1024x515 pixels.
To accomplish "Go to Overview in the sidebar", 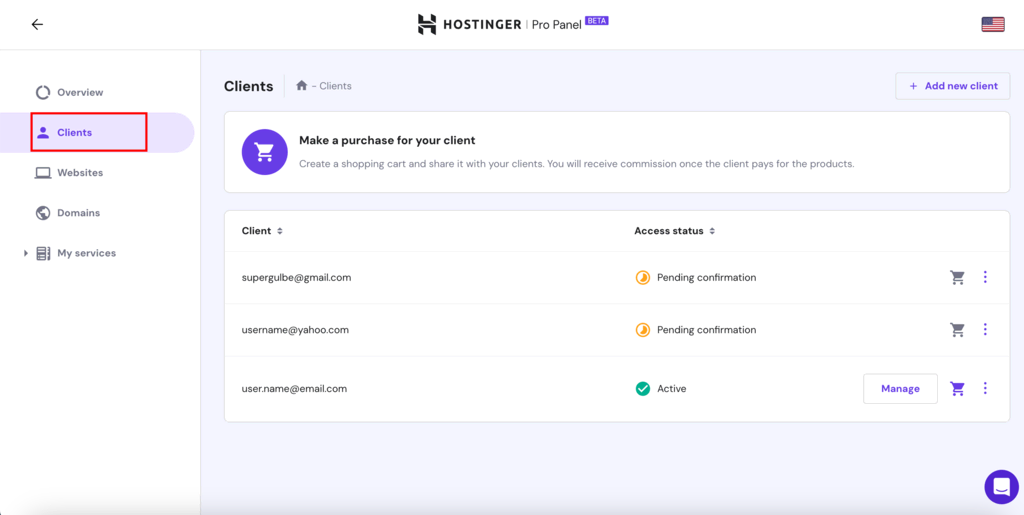I will coord(70,93).
